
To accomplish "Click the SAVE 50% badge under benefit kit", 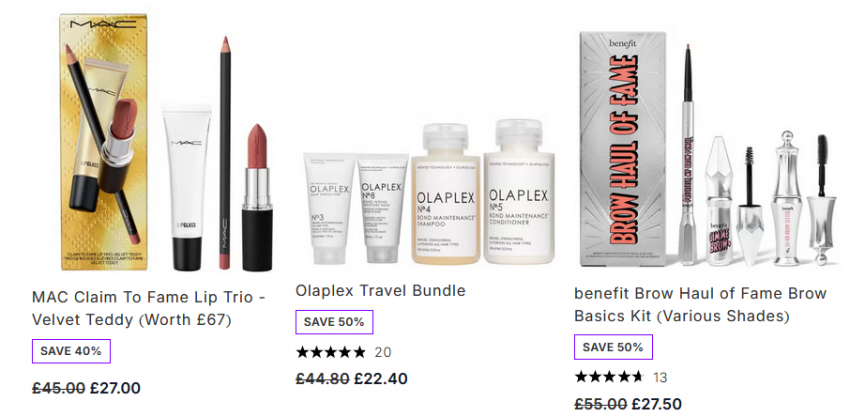I will (613, 347).
